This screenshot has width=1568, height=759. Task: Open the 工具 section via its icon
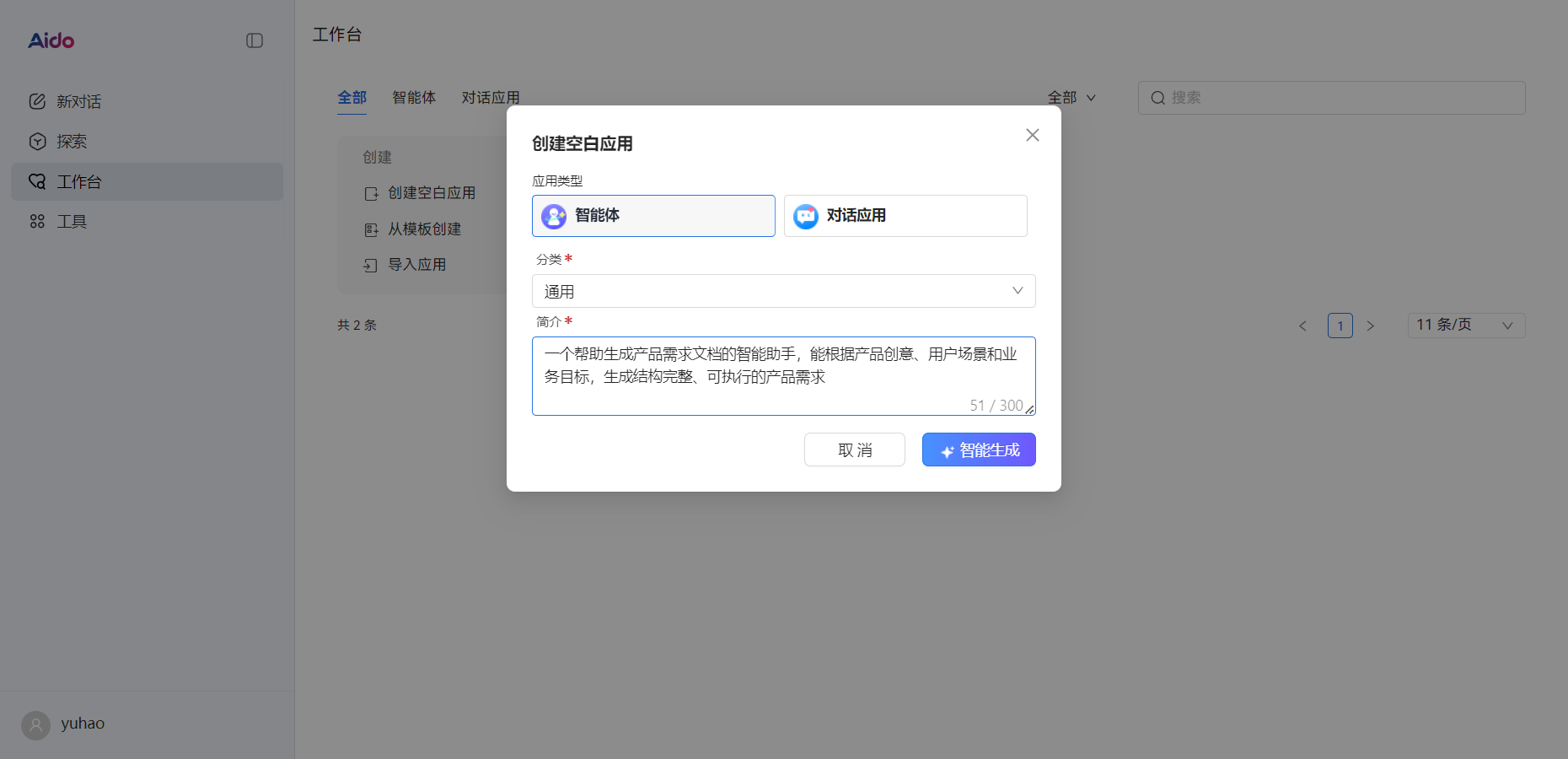[x=38, y=221]
